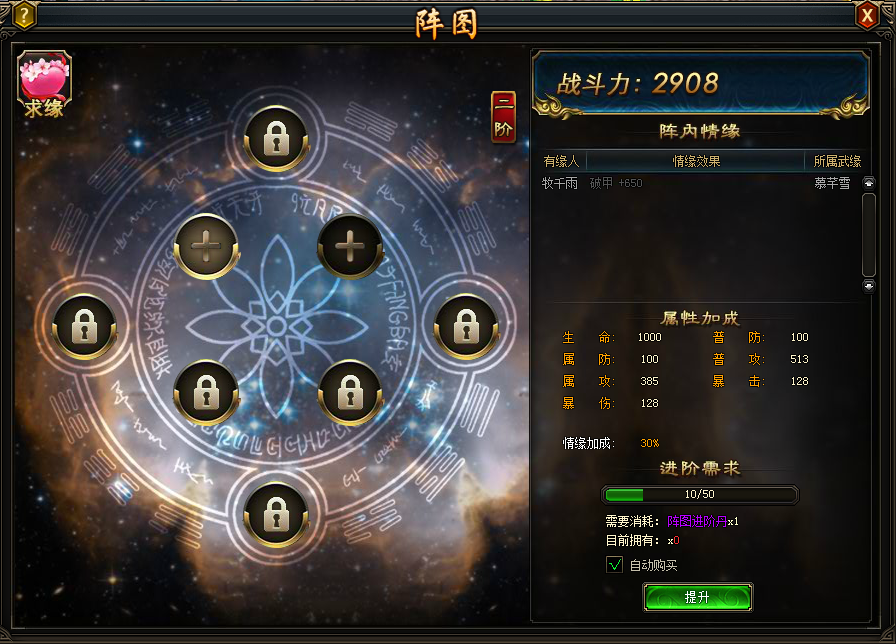The height and width of the screenshot is (644, 896).
Task: Select the inner lower-left locked slot
Action: tap(206, 393)
